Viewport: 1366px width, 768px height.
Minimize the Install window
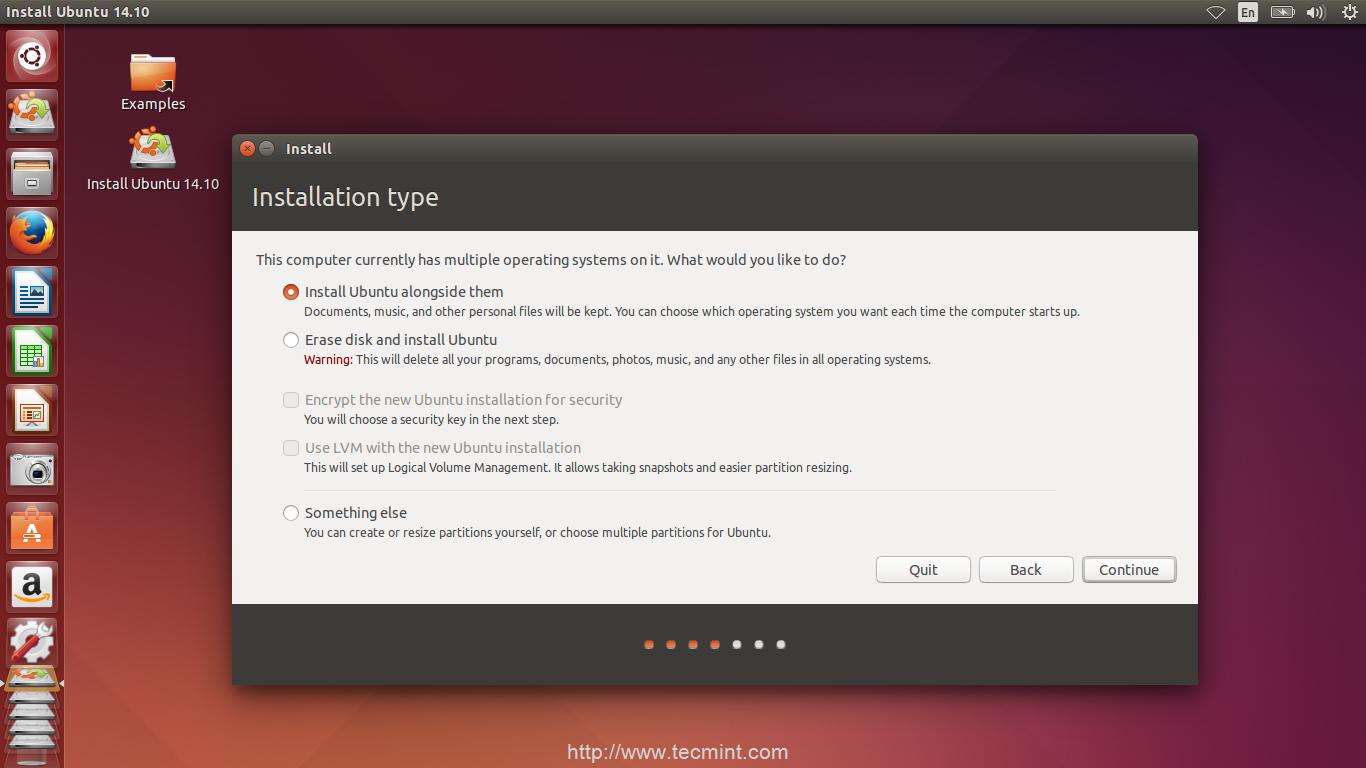click(266, 148)
